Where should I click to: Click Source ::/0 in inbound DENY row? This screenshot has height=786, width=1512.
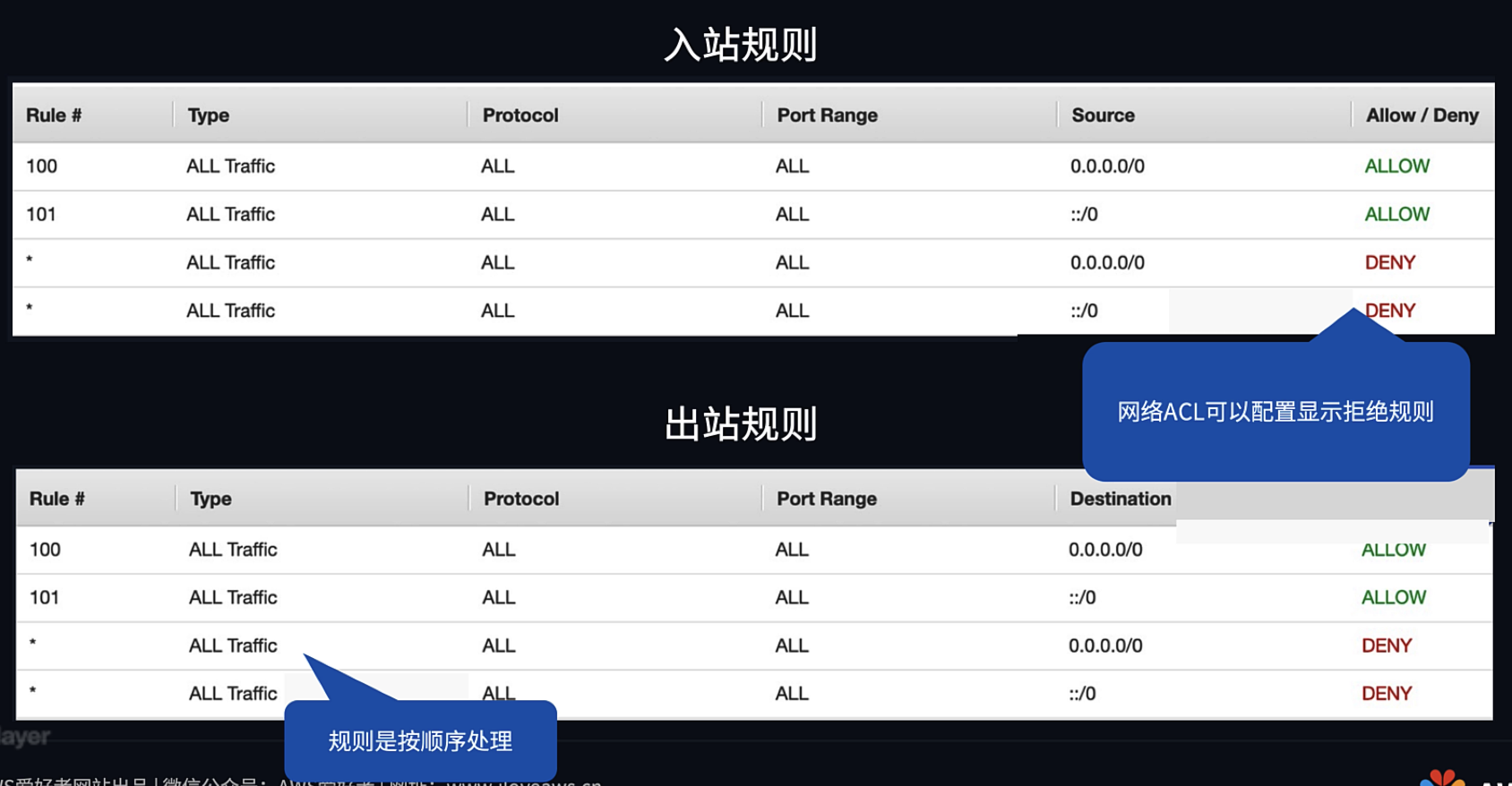[x=1084, y=311]
